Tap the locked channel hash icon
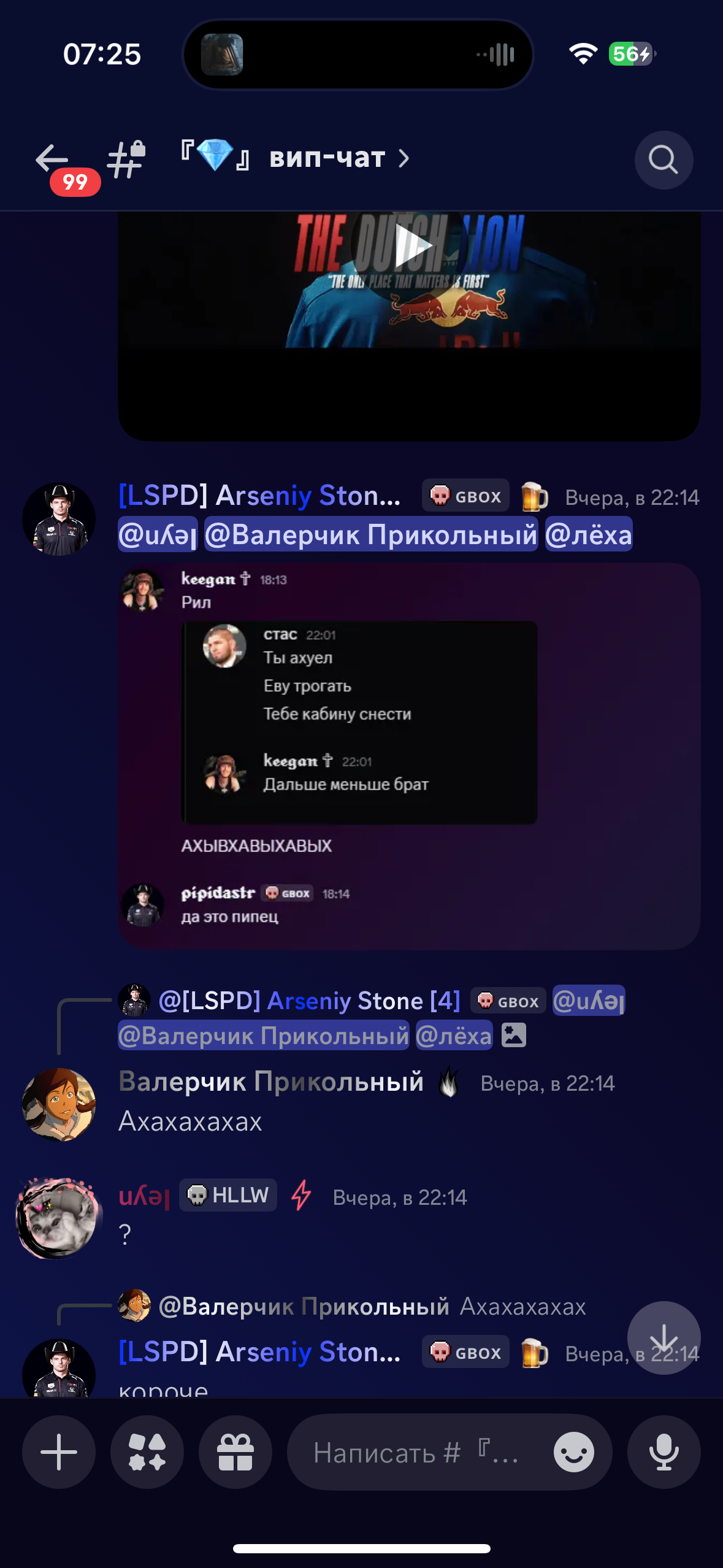Viewport: 723px width, 1568px height. coord(127,159)
